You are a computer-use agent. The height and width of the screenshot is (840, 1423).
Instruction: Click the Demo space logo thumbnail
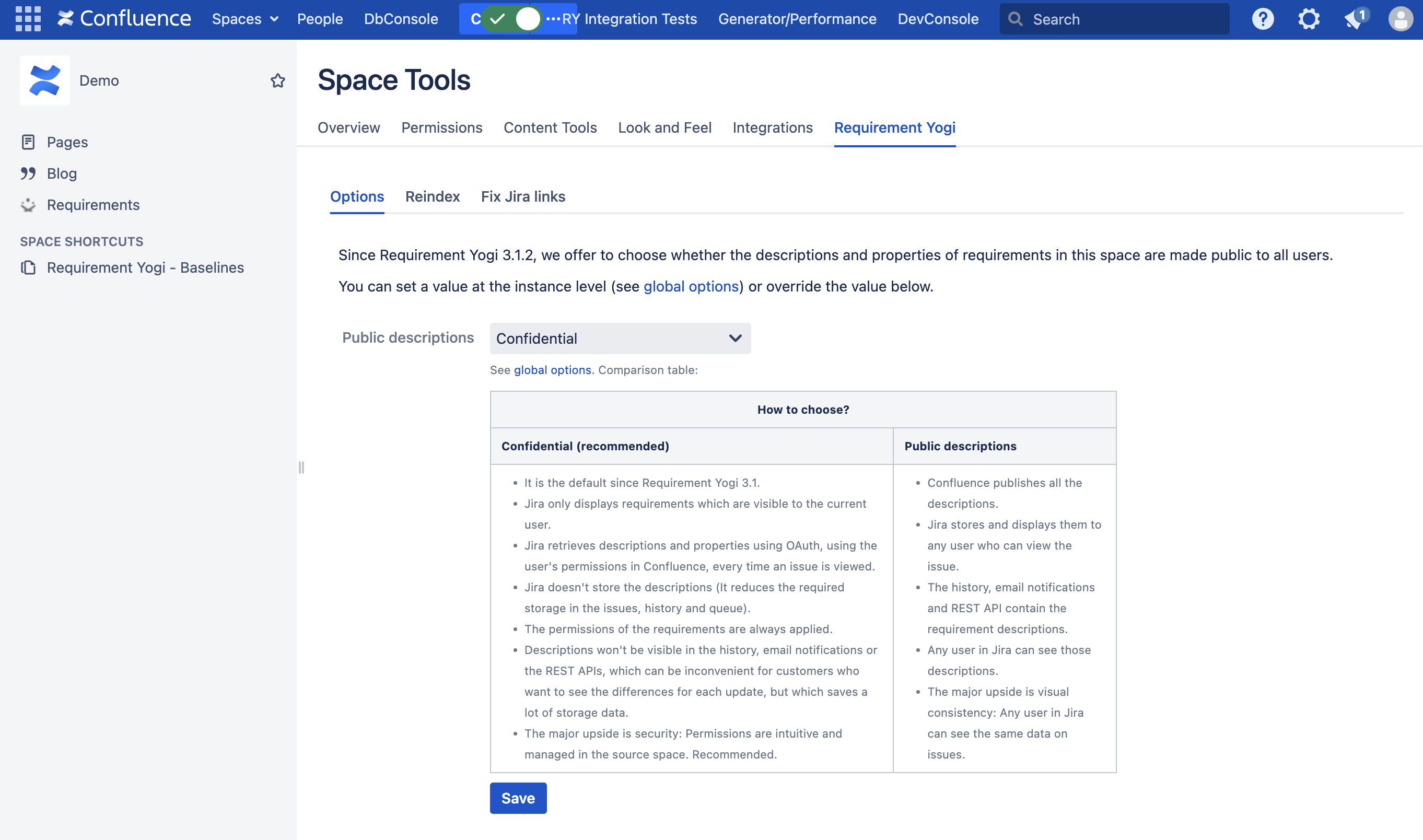(45, 80)
